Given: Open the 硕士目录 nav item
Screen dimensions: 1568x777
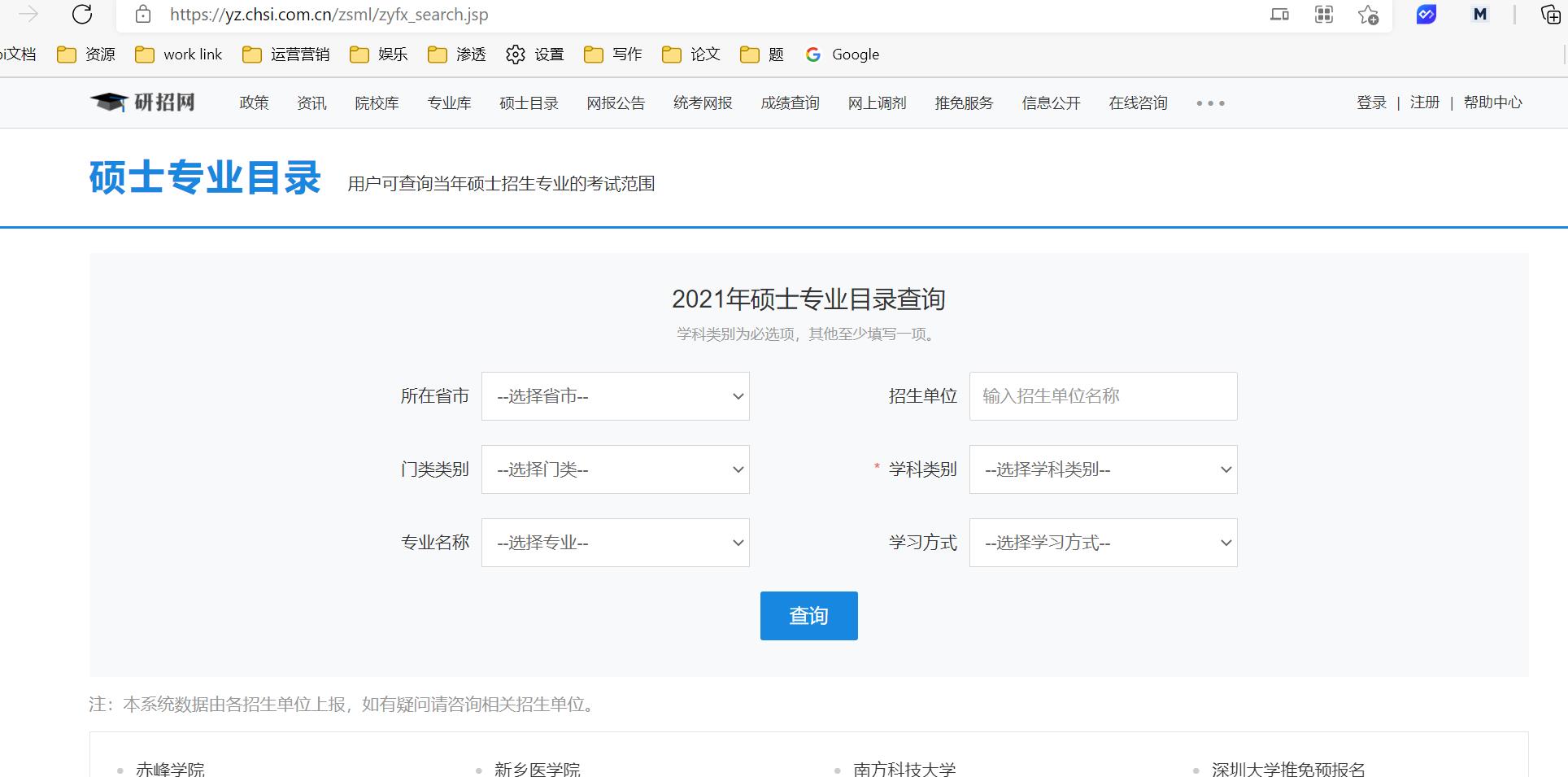Looking at the screenshot, I should click(529, 103).
